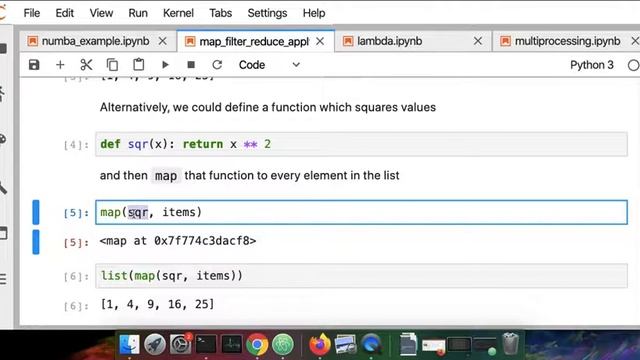The image size is (640, 360).
Task: Open the Code cell type dropdown
Action: pos(269,65)
